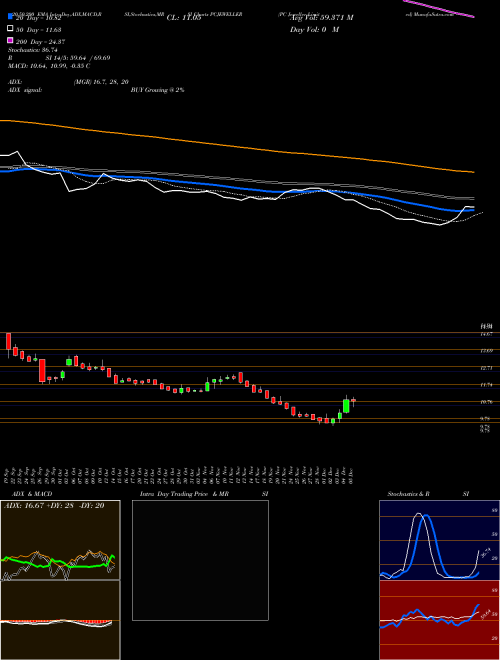Select the '200 Day - 24.37' legend text
This screenshot has height=660, width=500.
click(x=40, y=42)
